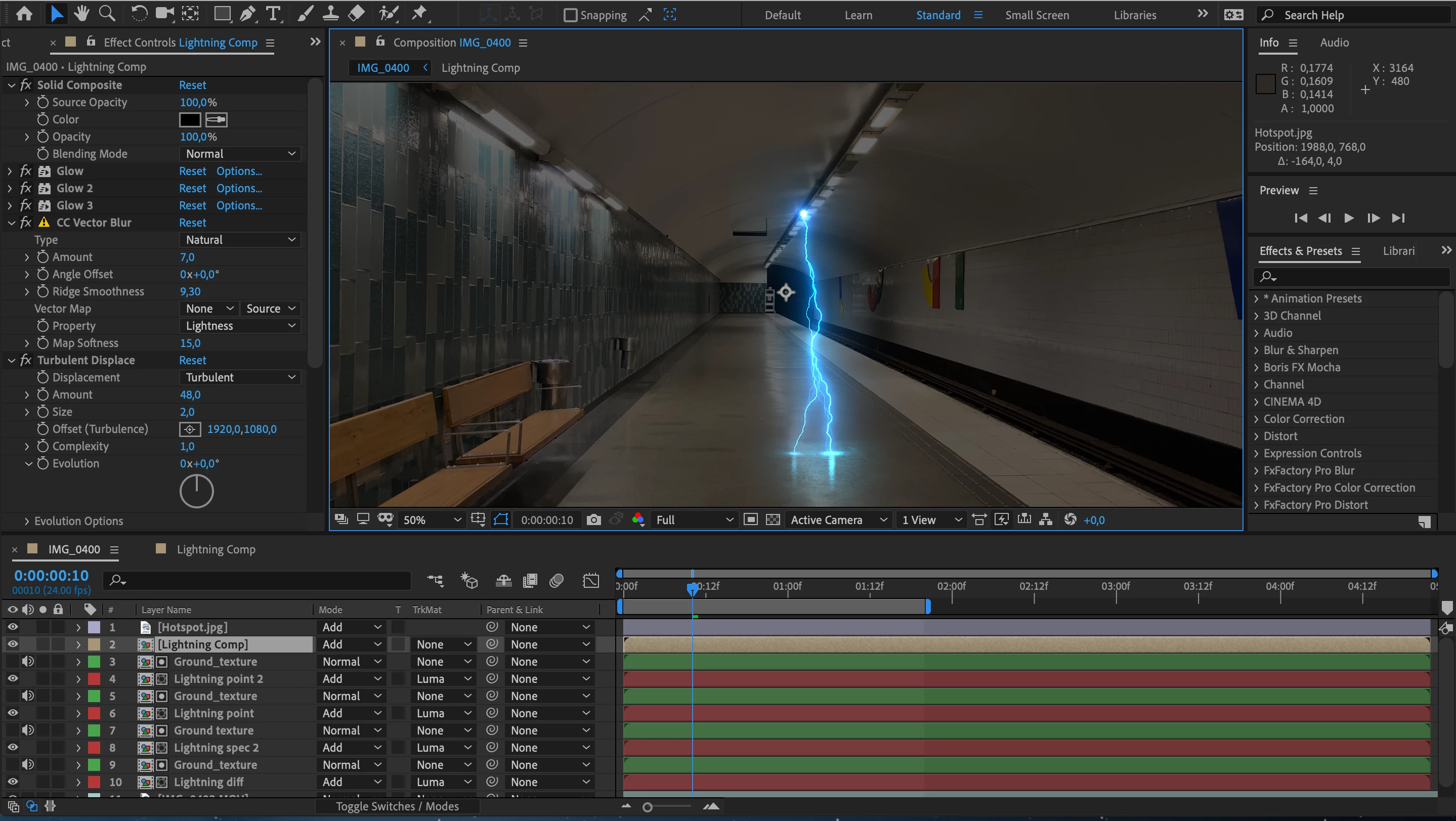Screen dimensions: 1456x821
Task: Expand the Glow 2 effect
Action: click(10, 188)
